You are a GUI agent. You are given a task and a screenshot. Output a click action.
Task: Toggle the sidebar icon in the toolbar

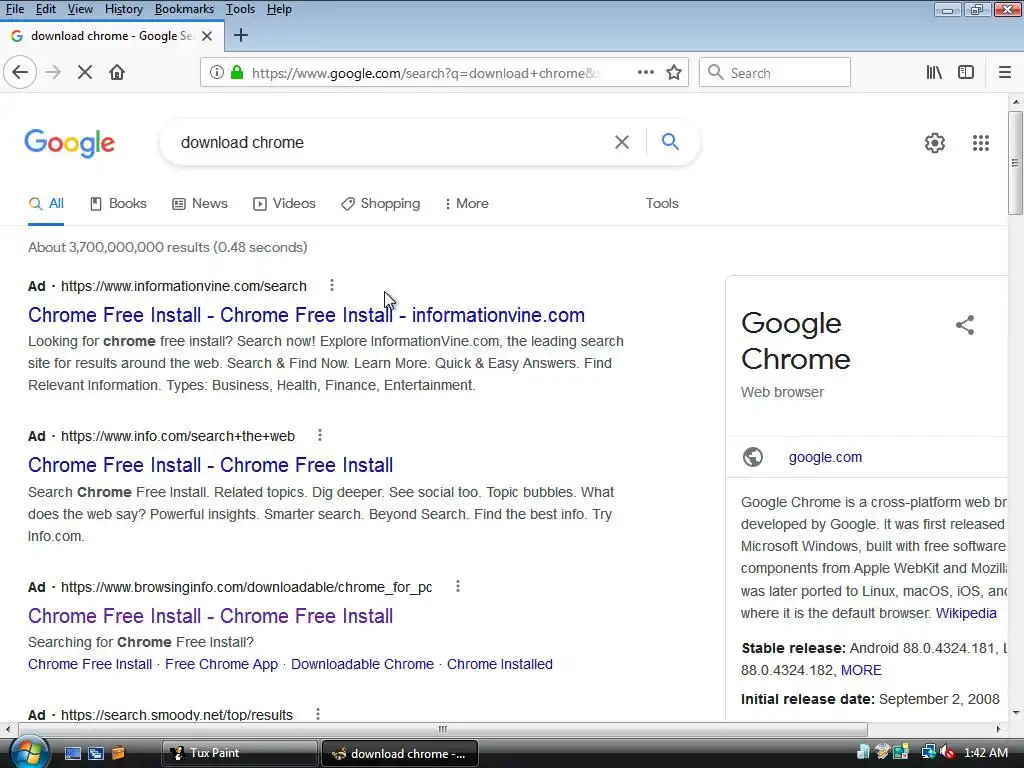[x=965, y=72]
